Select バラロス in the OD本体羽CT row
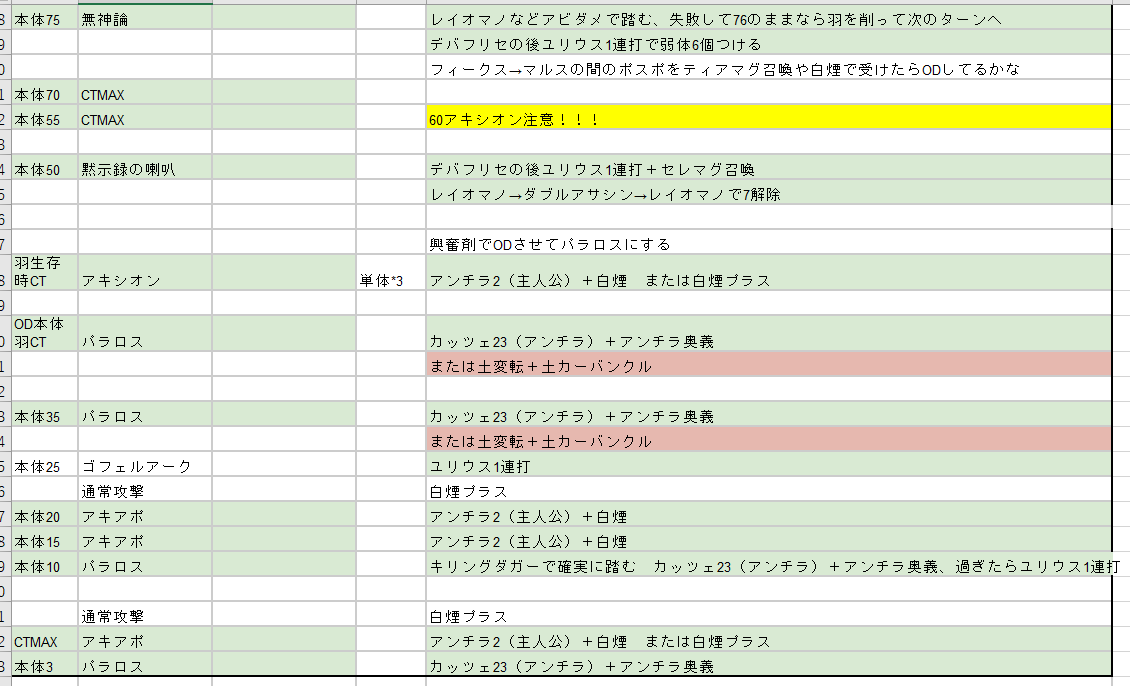This screenshot has width=1130, height=686. coord(145,333)
